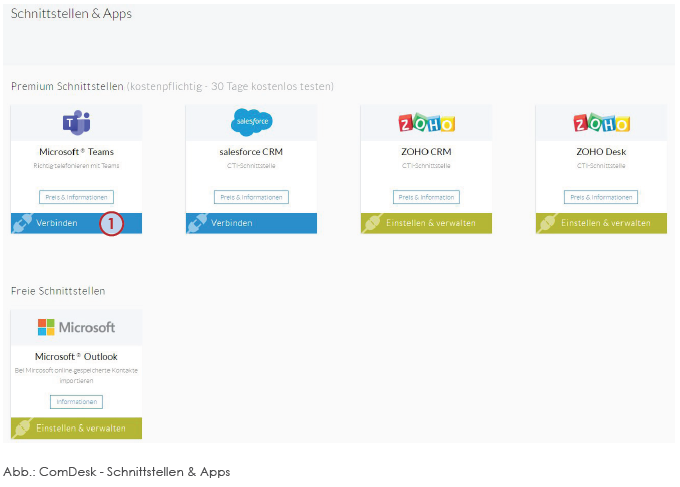
Task: Click the Microsoft Teams logo icon
Action: pos(77,122)
